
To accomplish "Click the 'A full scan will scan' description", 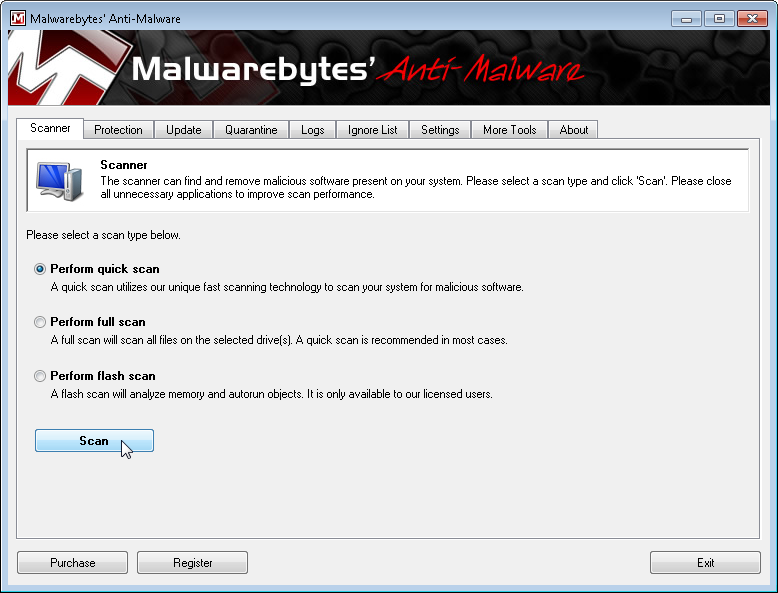I will pos(279,340).
